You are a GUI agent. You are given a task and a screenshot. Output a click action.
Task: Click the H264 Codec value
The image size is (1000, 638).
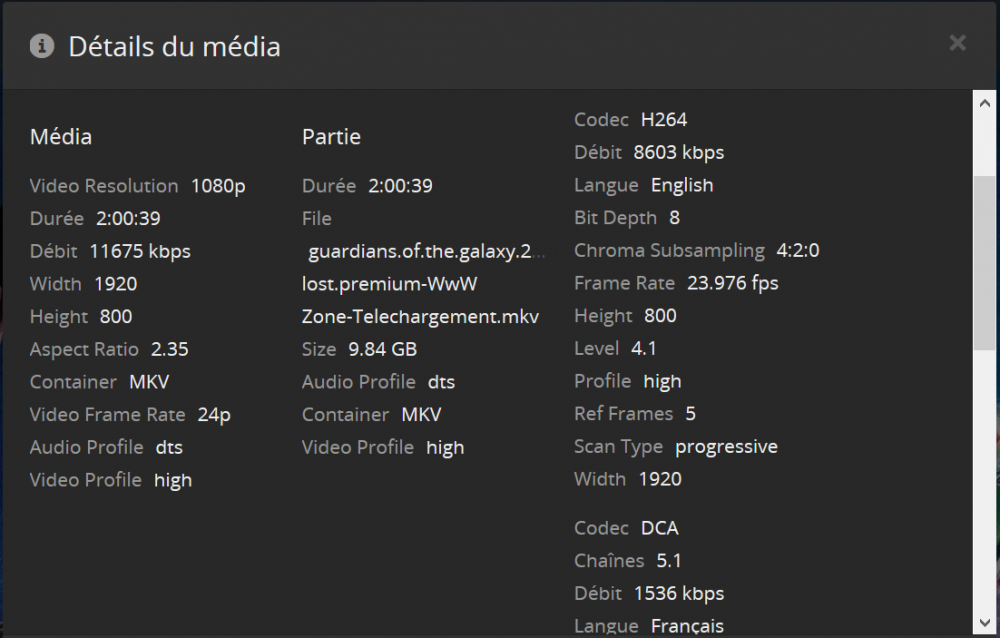[x=664, y=120]
